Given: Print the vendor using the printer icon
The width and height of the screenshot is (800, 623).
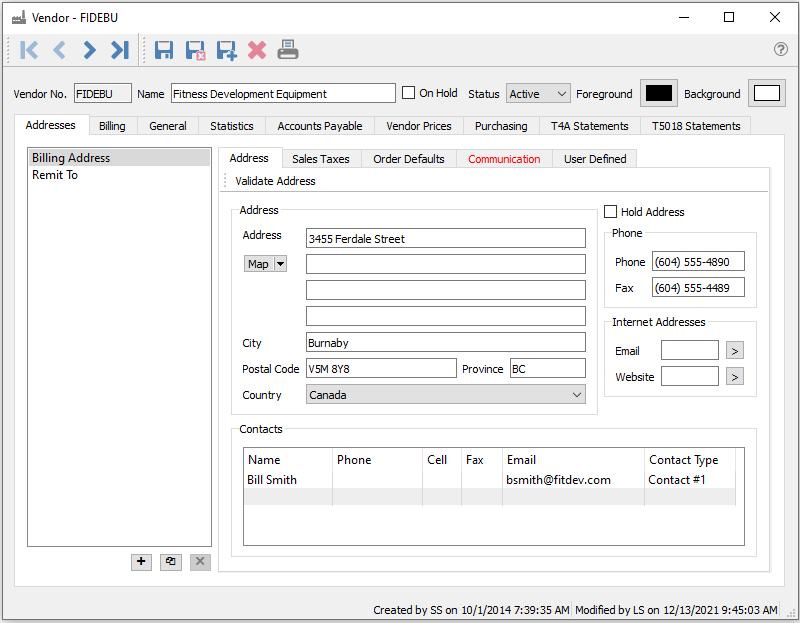Looking at the screenshot, I should pyautogui.click(x=288, y=50).
